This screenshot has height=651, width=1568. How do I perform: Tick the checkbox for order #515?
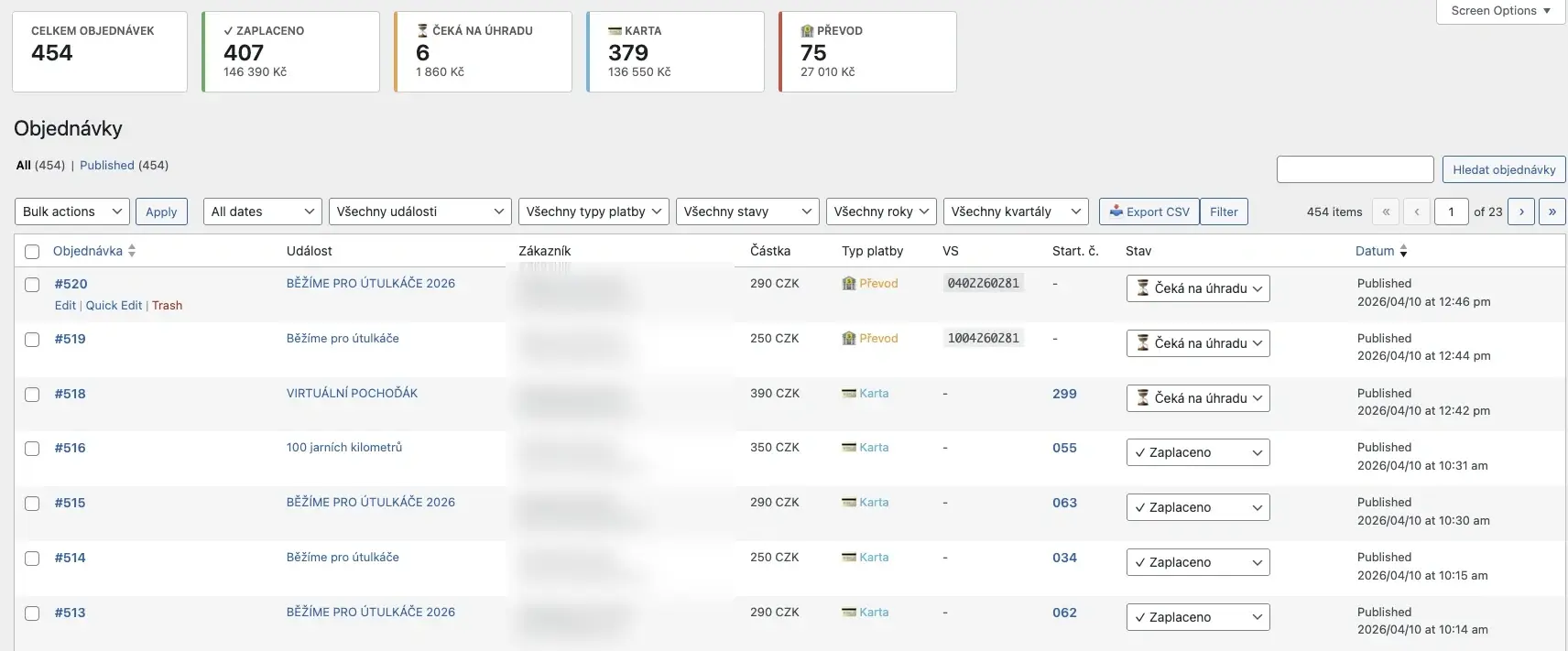coord(32,504)
